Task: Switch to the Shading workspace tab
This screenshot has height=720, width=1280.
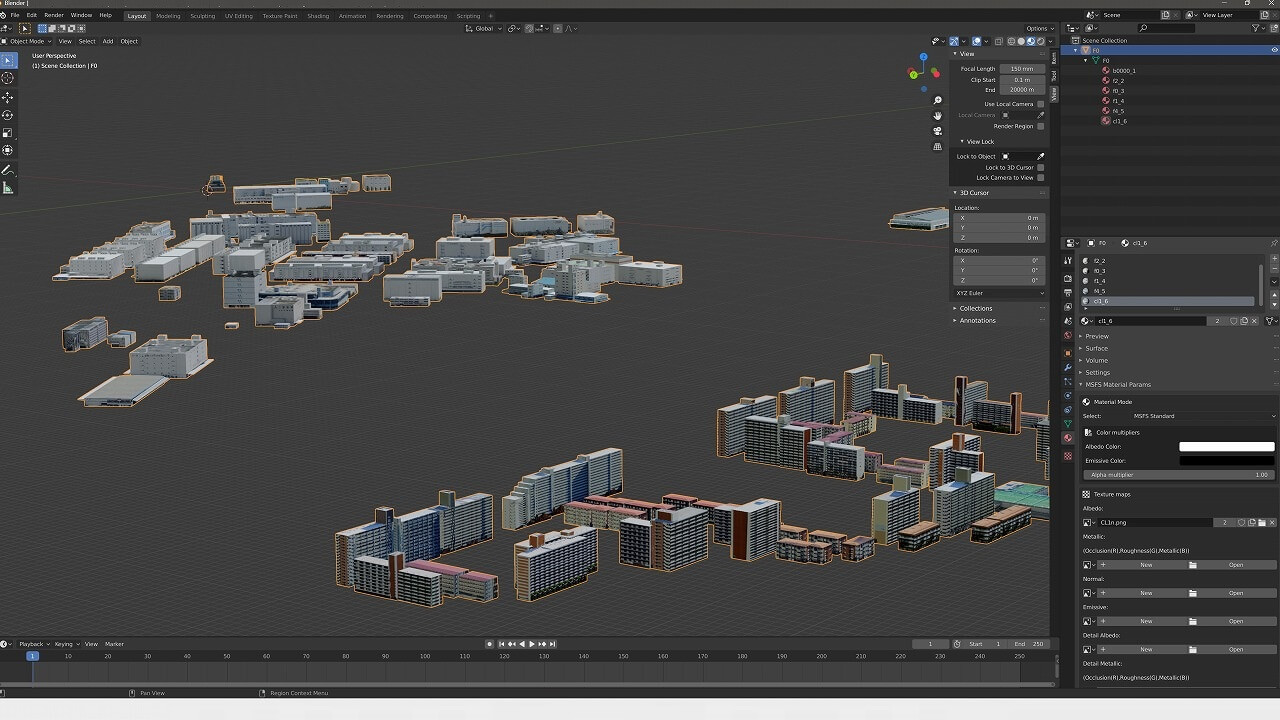Action: [x=318, y=16]
